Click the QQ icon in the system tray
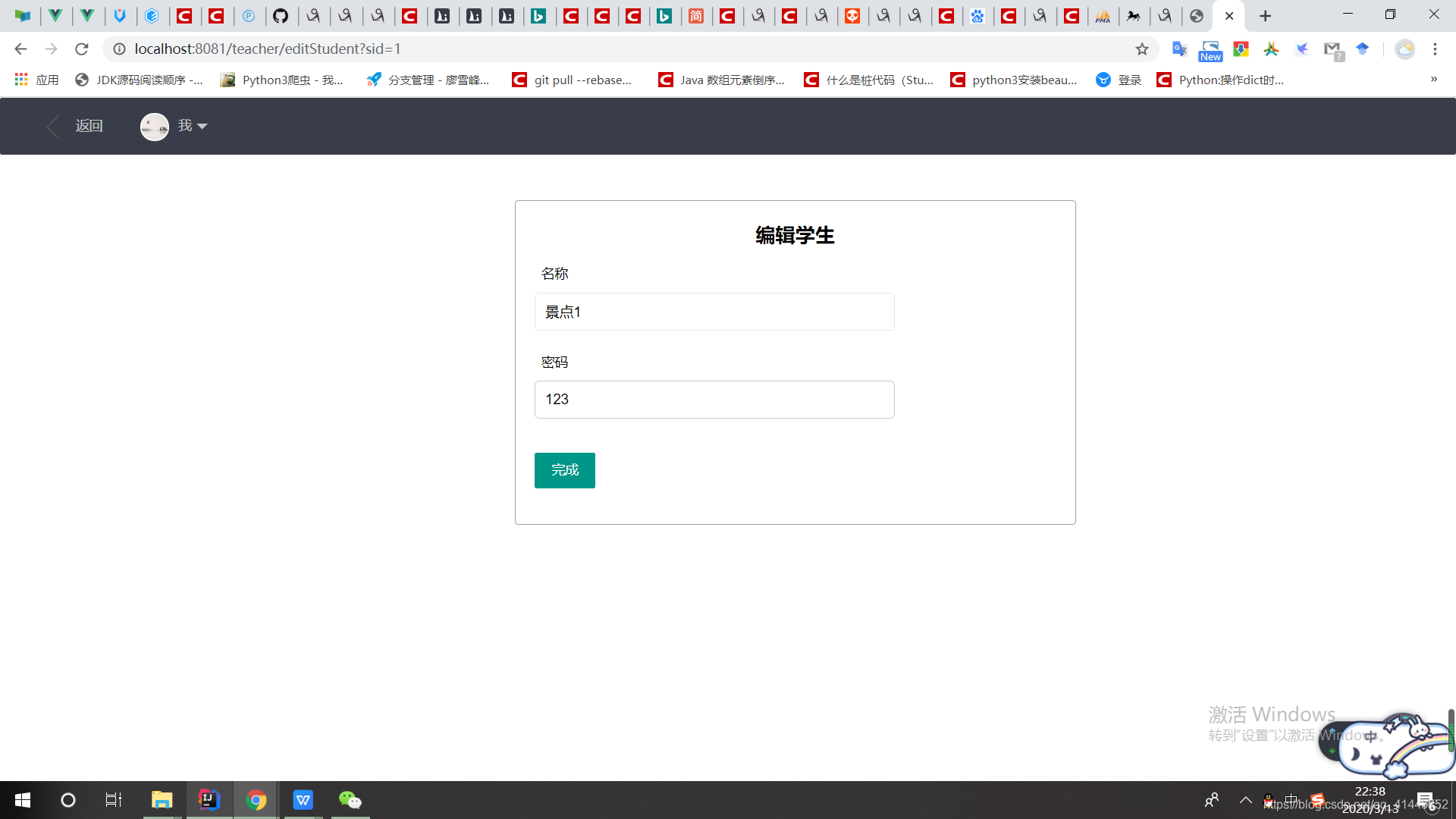This screenshot has height=819, width=1456. [x=1267, y=799]
